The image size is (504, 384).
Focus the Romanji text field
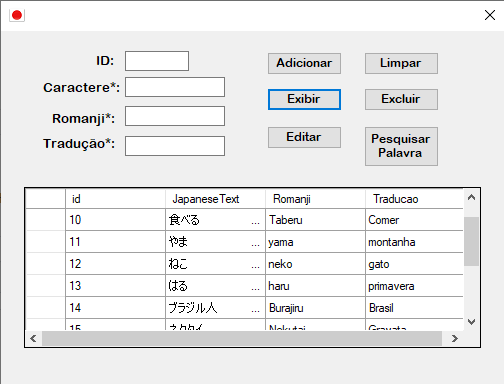point(175,116)
